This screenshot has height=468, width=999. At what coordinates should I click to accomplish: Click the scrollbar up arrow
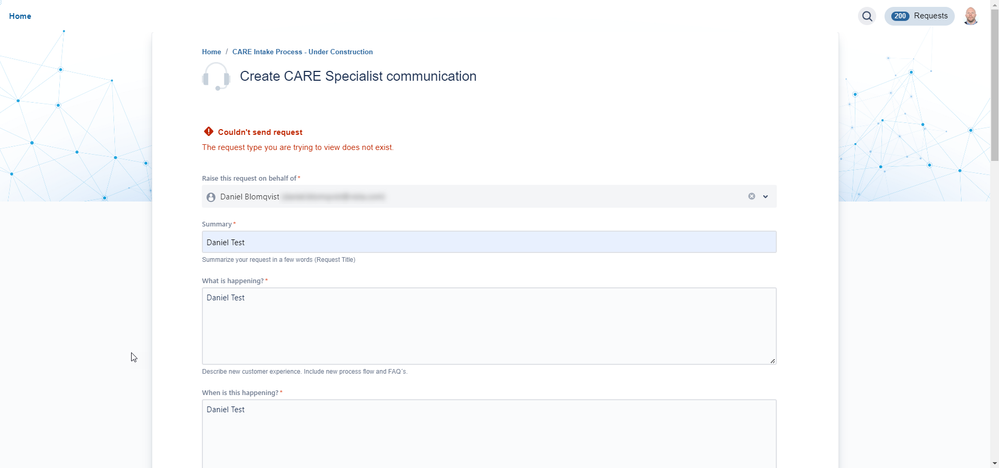coord(994,5)
